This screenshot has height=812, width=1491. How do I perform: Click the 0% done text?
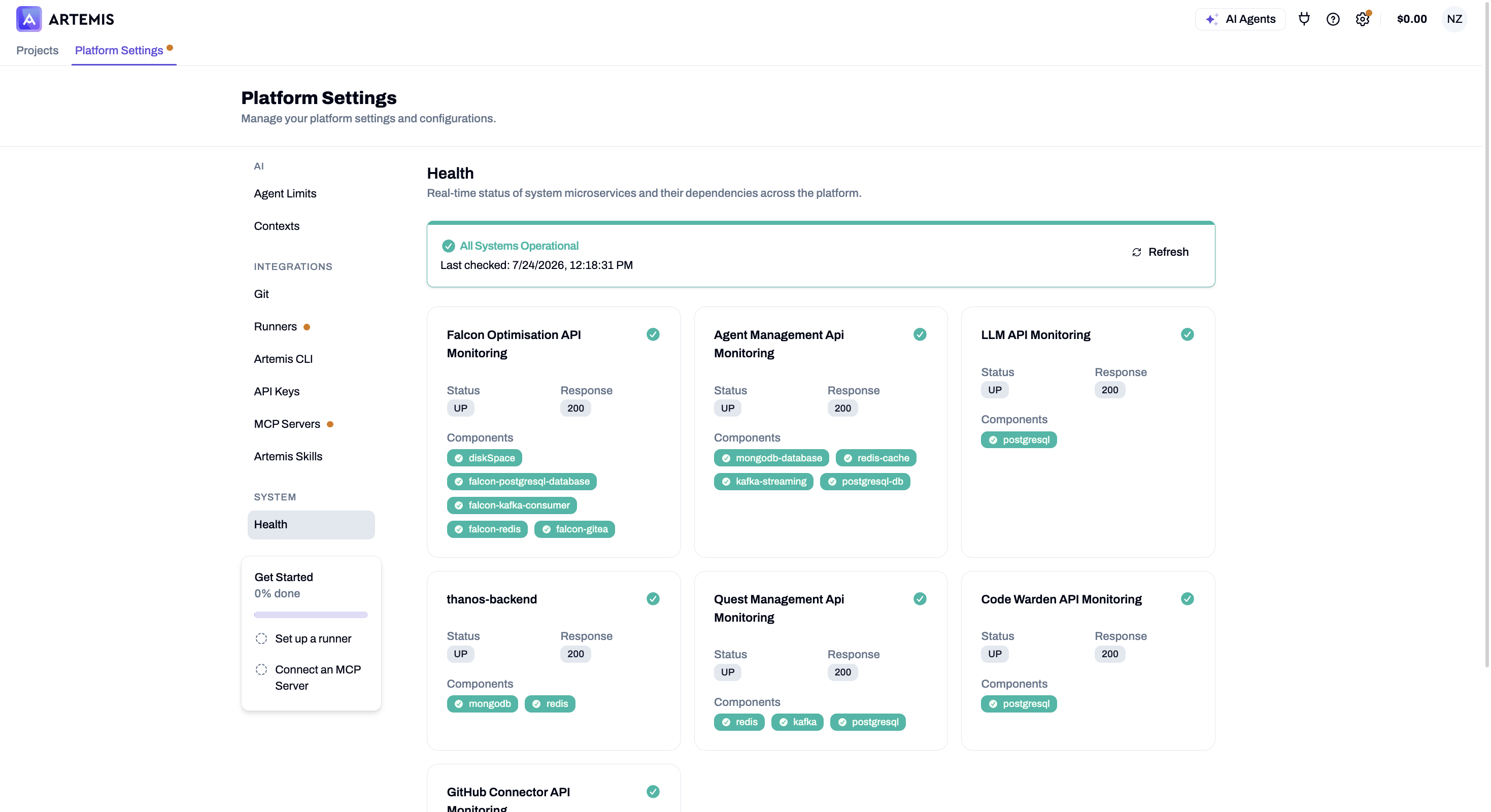pyautogui.click(x=277, y=593)
